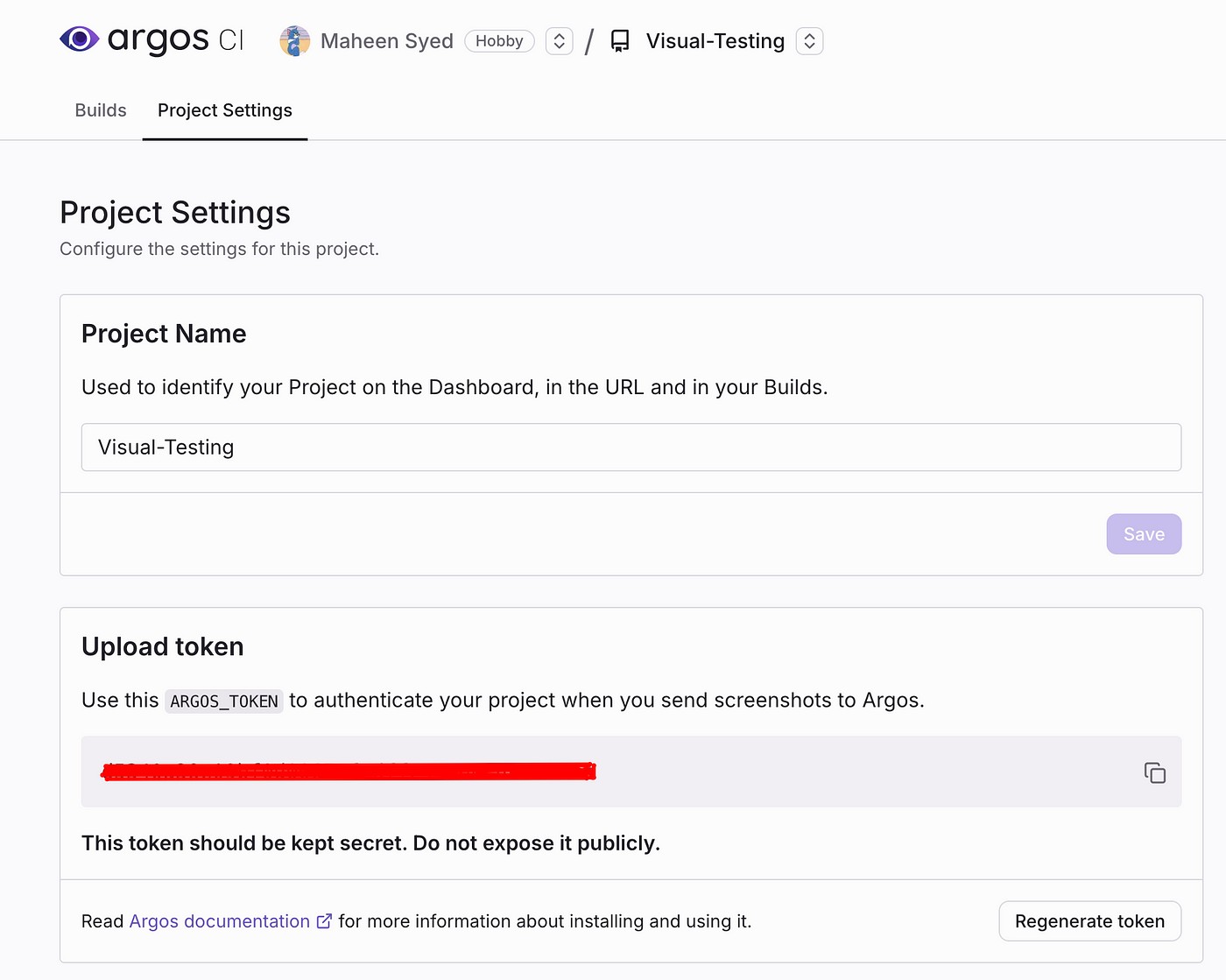Click the 'Used to identify your Project' description

(x=454, y=387)
